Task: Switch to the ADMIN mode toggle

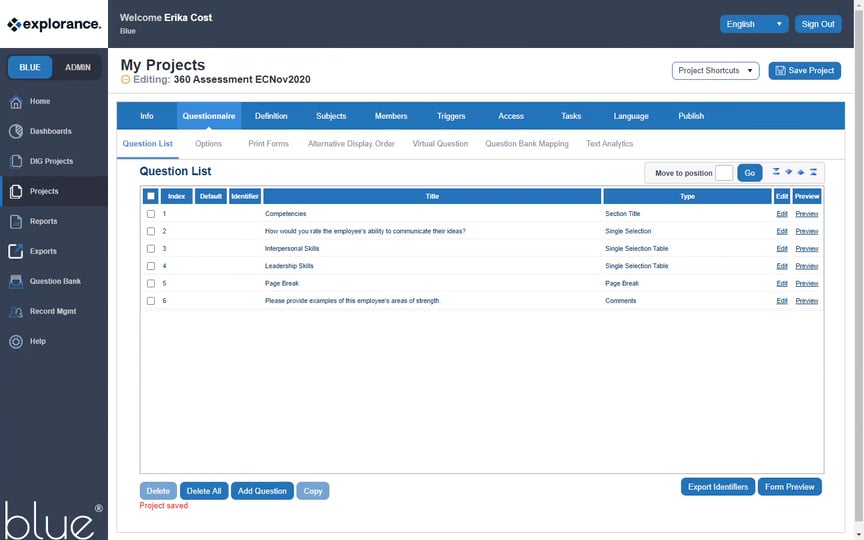Action: coord(78,68)
